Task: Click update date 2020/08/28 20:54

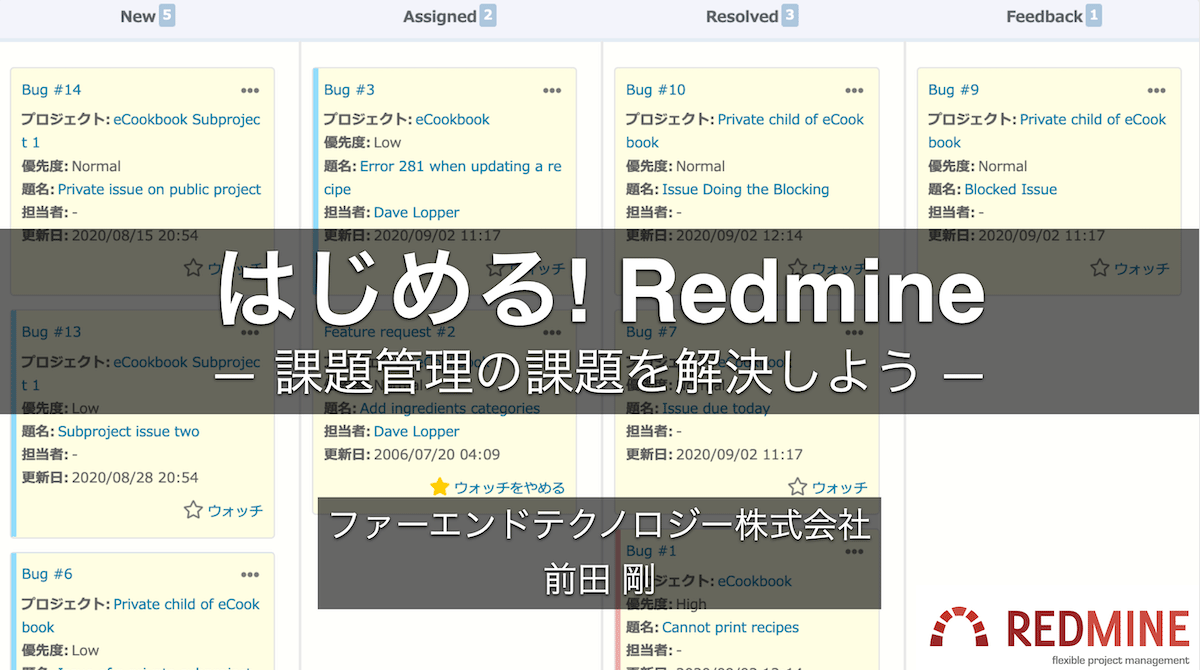Action: (x=135, y=478)
